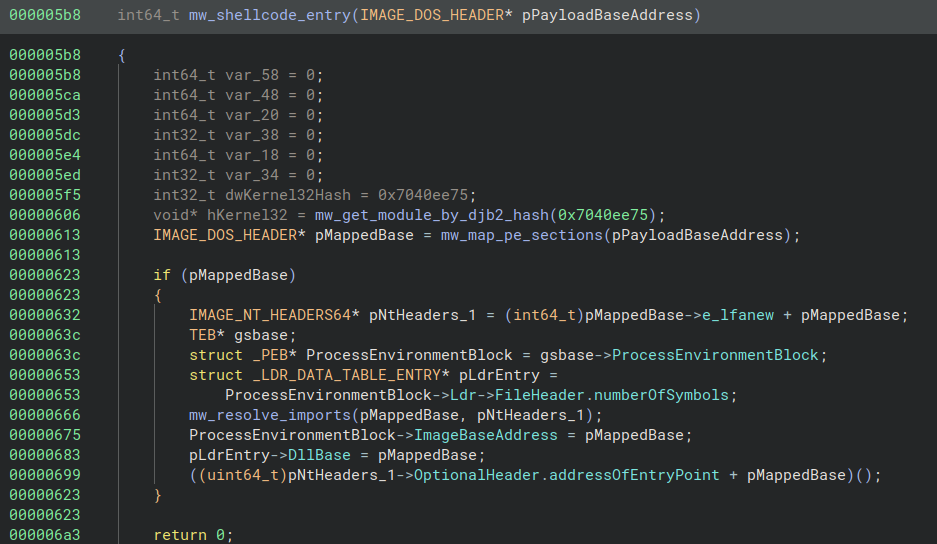Select the var_20 variable declaration
This screenshot has height=544, width=937.
pos(252,115)
